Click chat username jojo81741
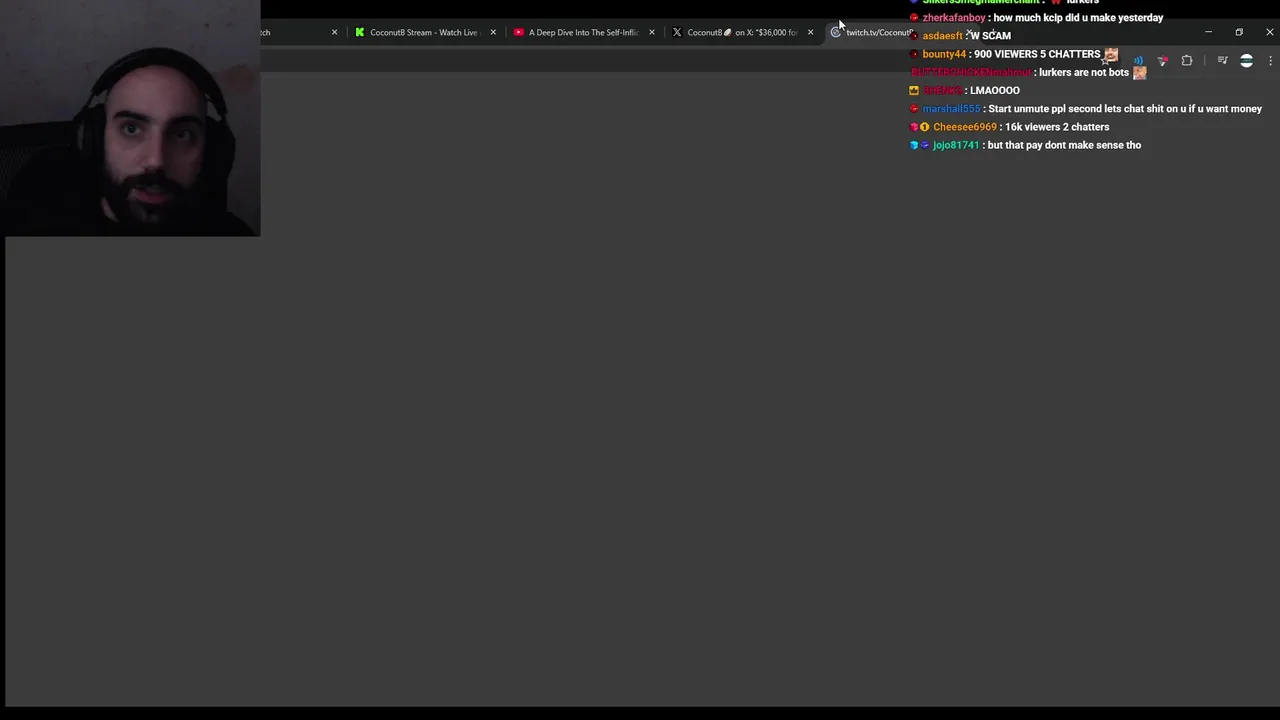Image resolution: width=1280 pixels, height=720 pixels. 956,145
